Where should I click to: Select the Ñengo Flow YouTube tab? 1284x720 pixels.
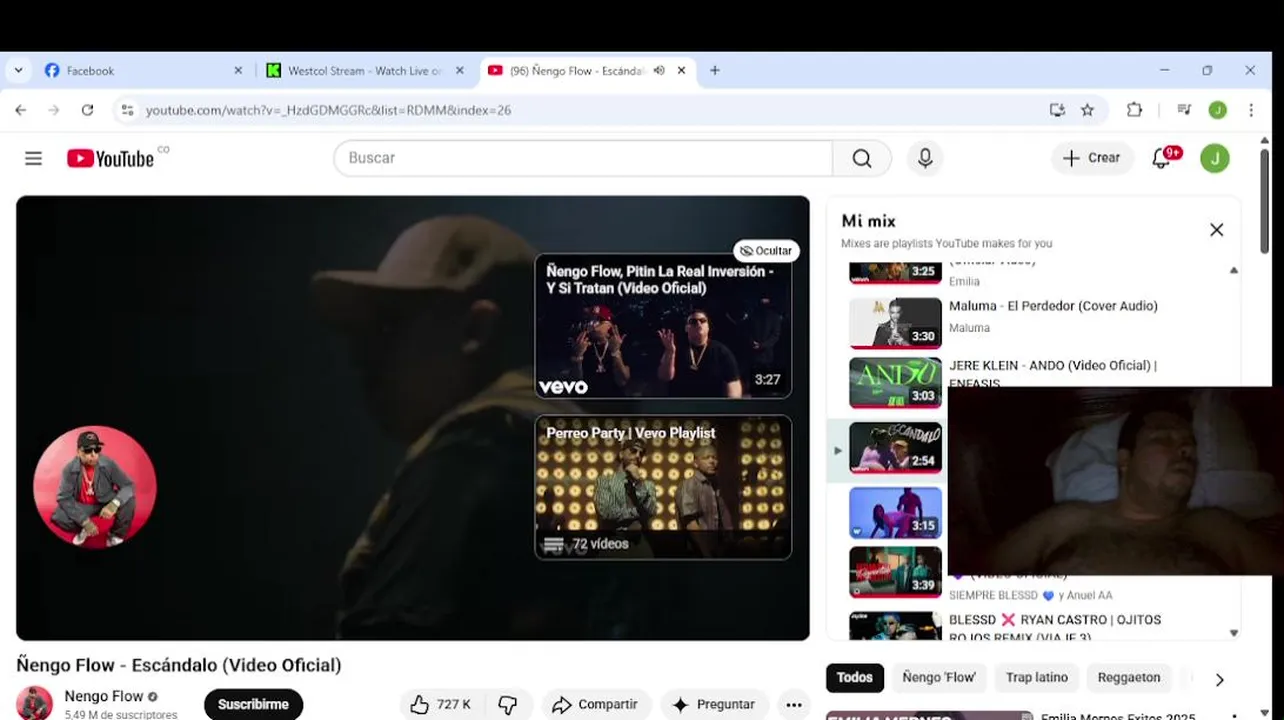point(587,71)
